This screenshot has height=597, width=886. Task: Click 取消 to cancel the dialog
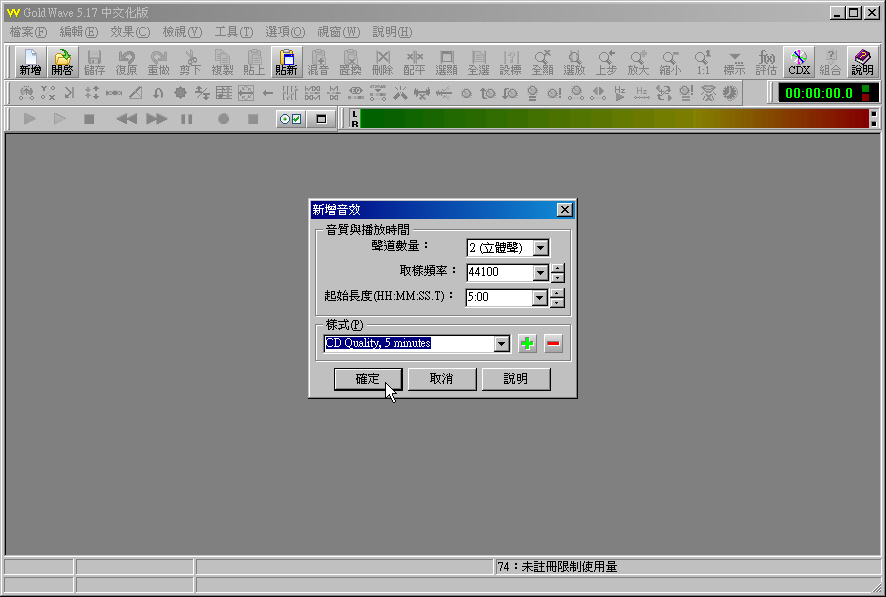click(x=441, y=379)
